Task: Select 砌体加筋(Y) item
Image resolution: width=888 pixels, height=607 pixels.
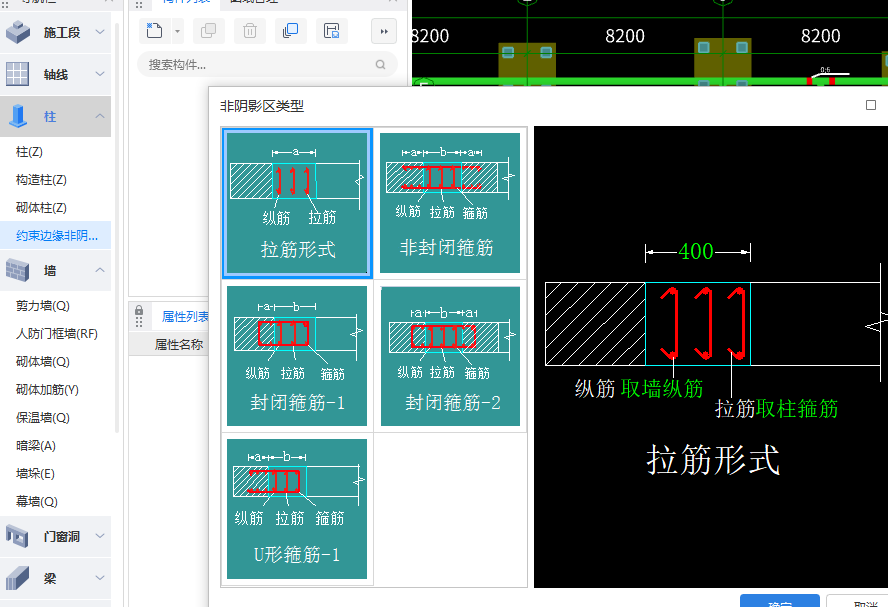Action: [48, 390]
